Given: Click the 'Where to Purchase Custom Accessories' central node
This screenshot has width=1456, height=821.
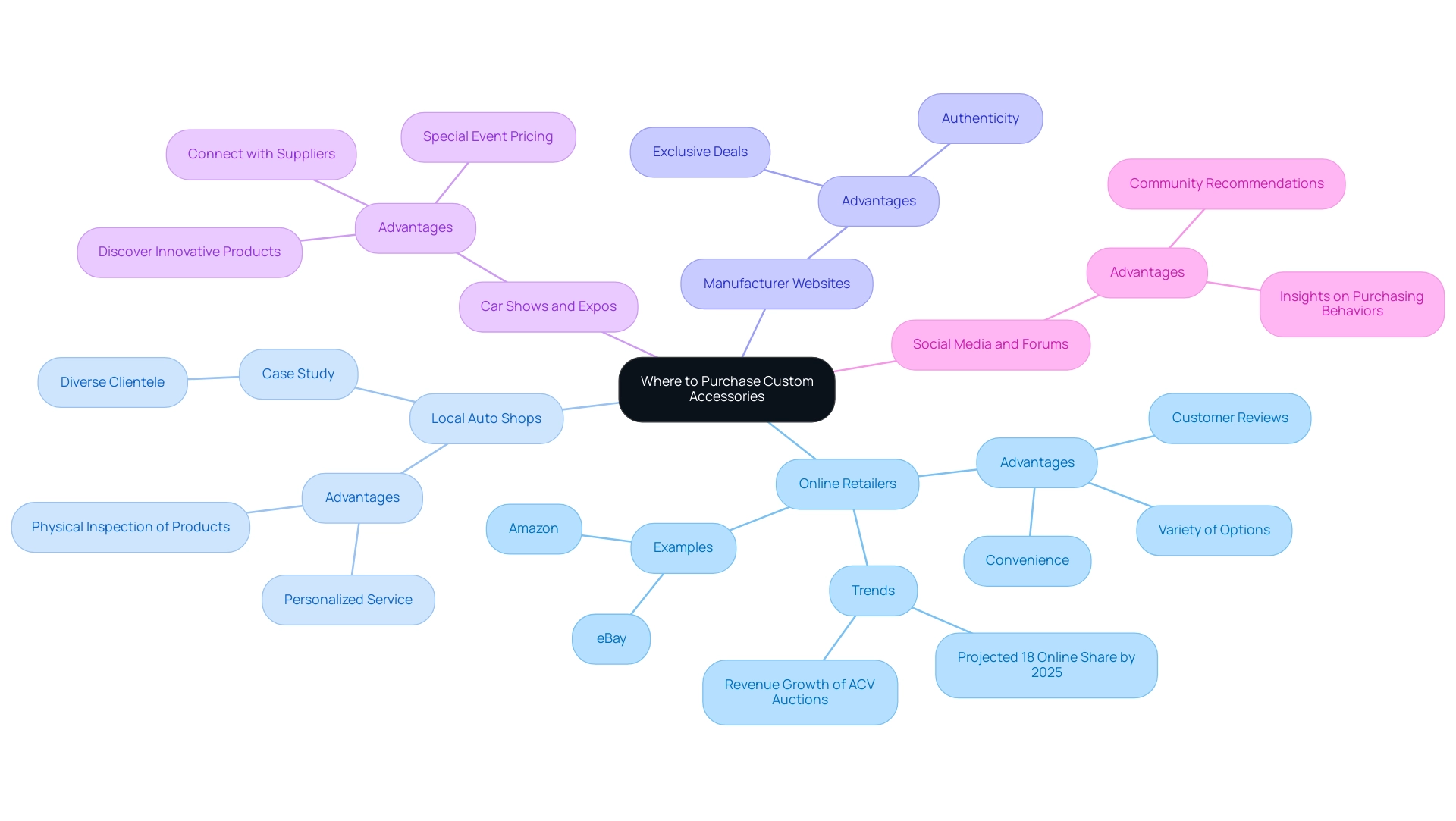Looking at the screenshot, I should click(727, 390).
